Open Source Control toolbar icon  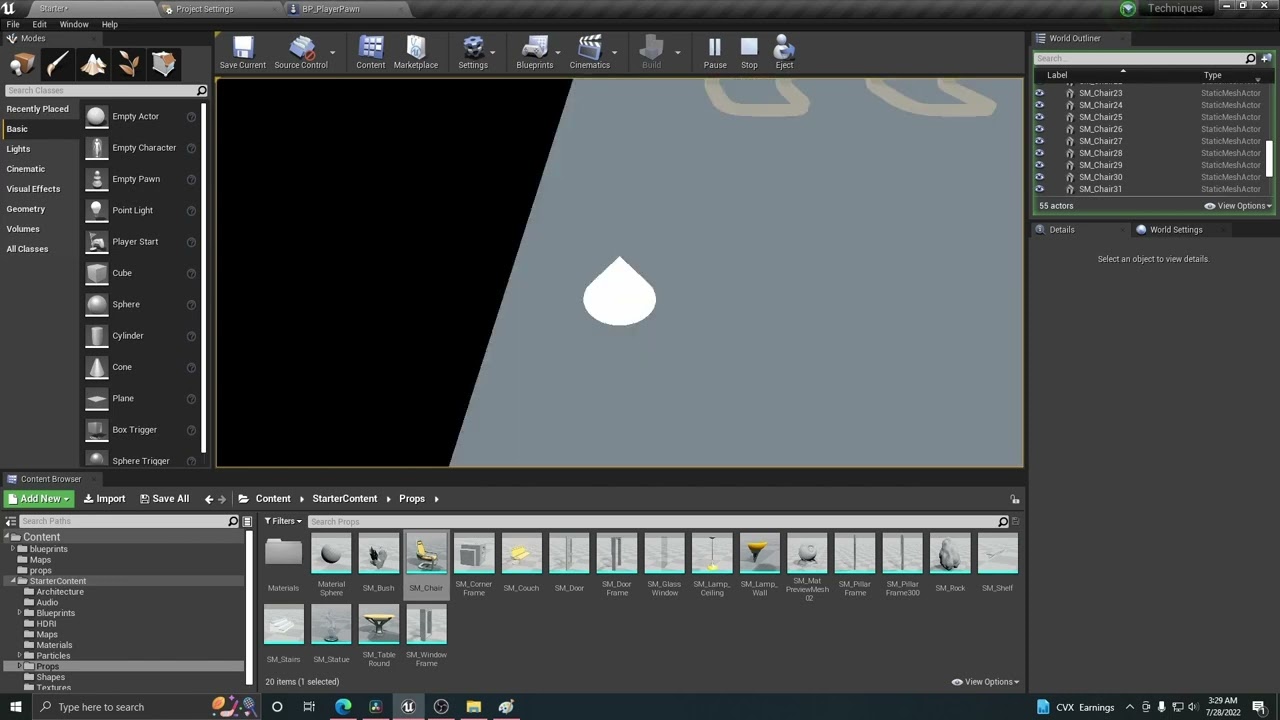[301, 53]
